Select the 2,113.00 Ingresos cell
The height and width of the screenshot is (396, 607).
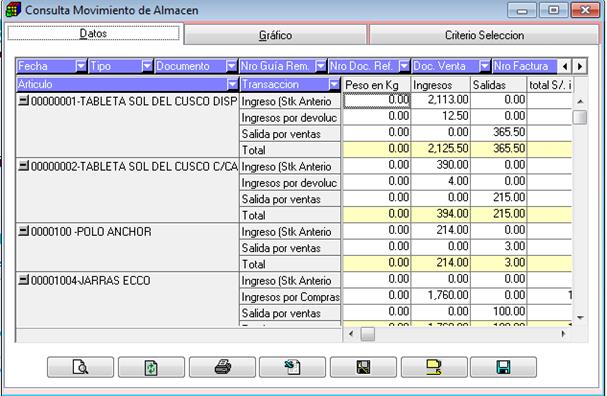tap(441, 100)
